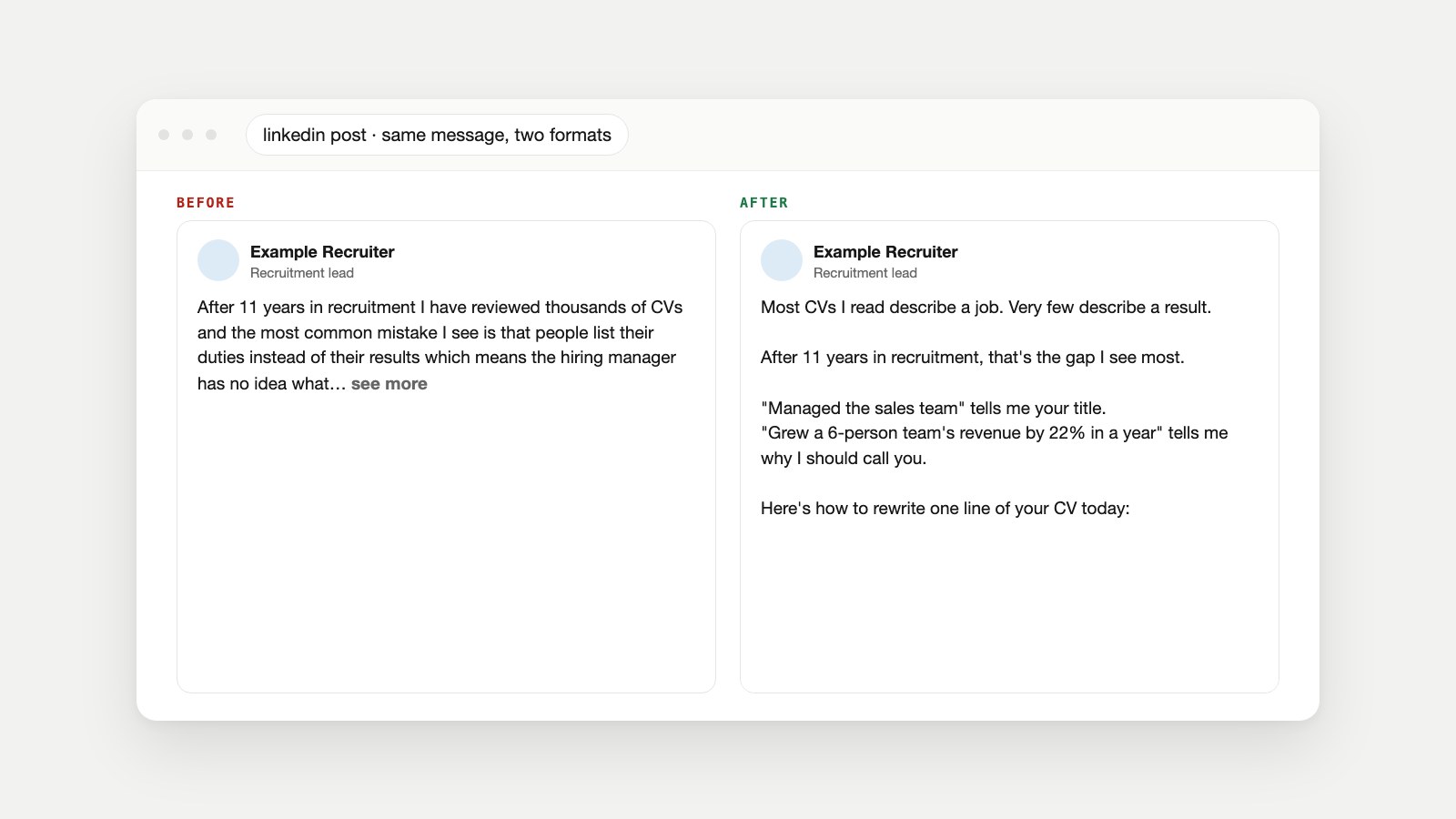Click the BEFORE heading label
Viewport: 1456px width, 819px height.
coord(206,203)
